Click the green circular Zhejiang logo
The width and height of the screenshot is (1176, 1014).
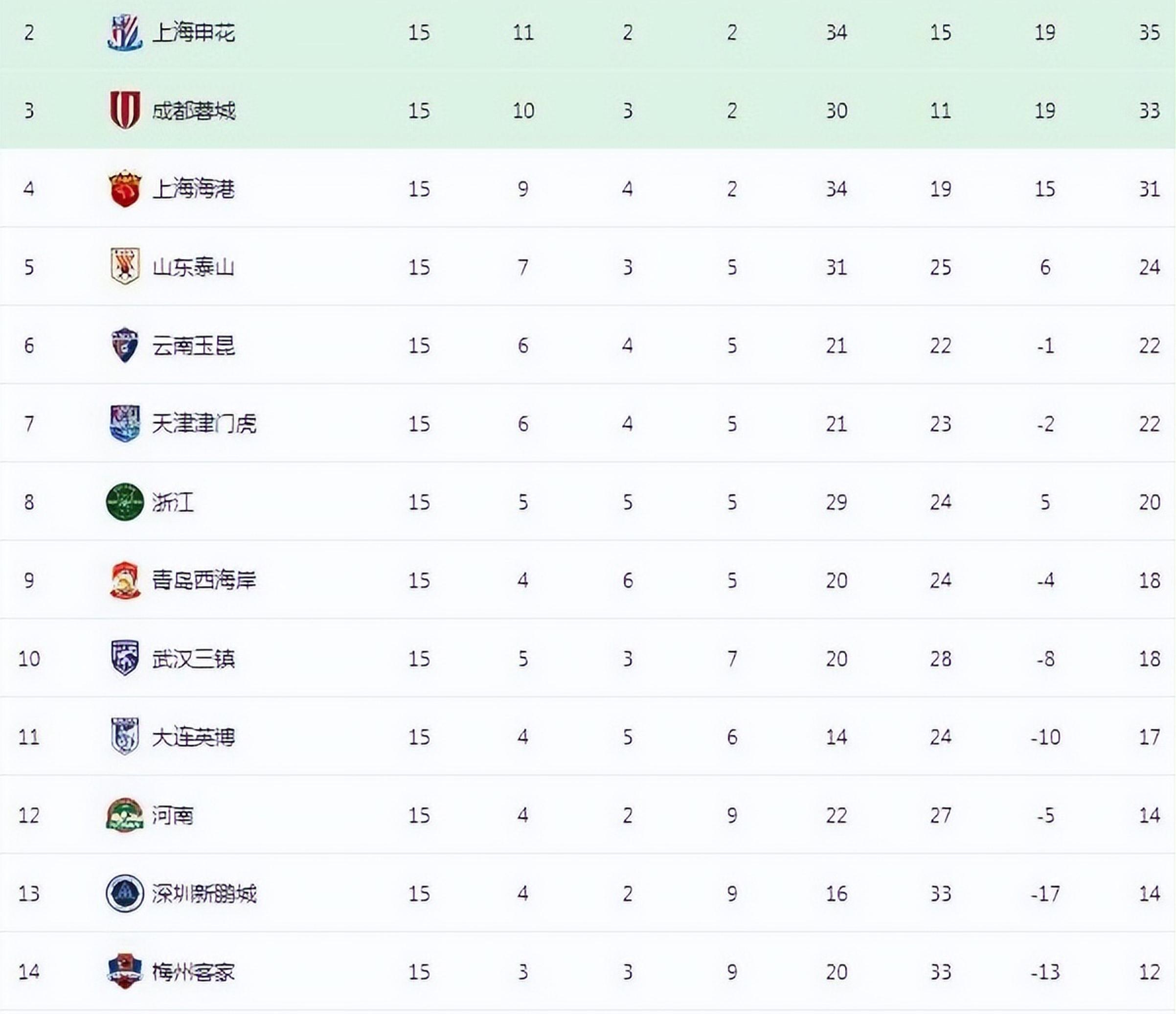tap(124, 501)
